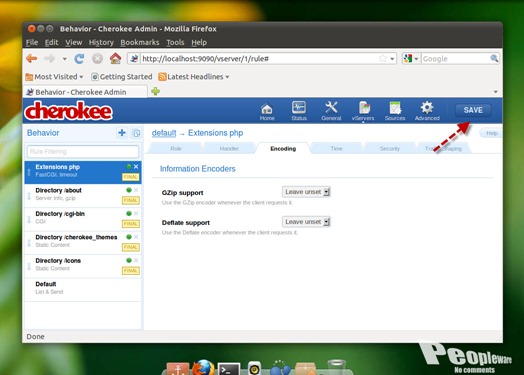Toggle green active dot on Directory /icons

point(129,260)
